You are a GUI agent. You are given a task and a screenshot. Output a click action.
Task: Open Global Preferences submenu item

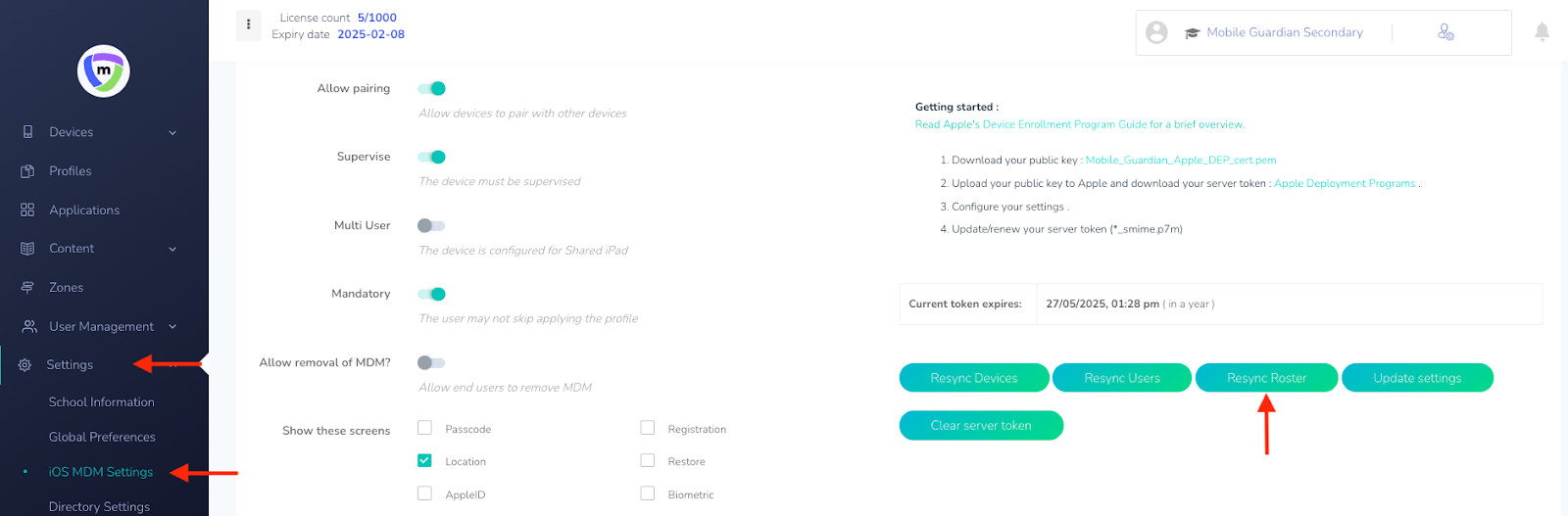click(x=102, y=437)
